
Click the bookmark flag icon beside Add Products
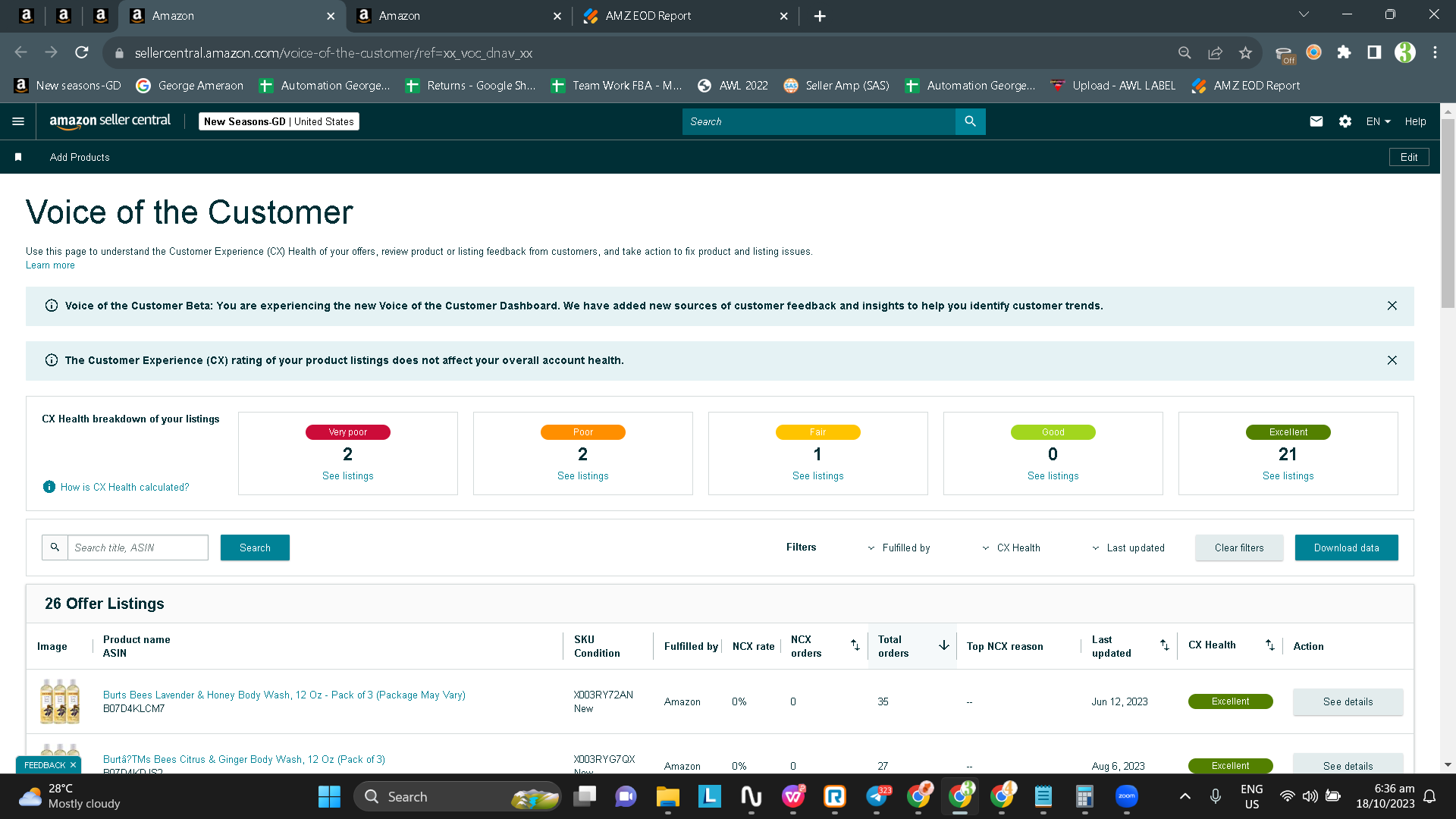[18, 157]
